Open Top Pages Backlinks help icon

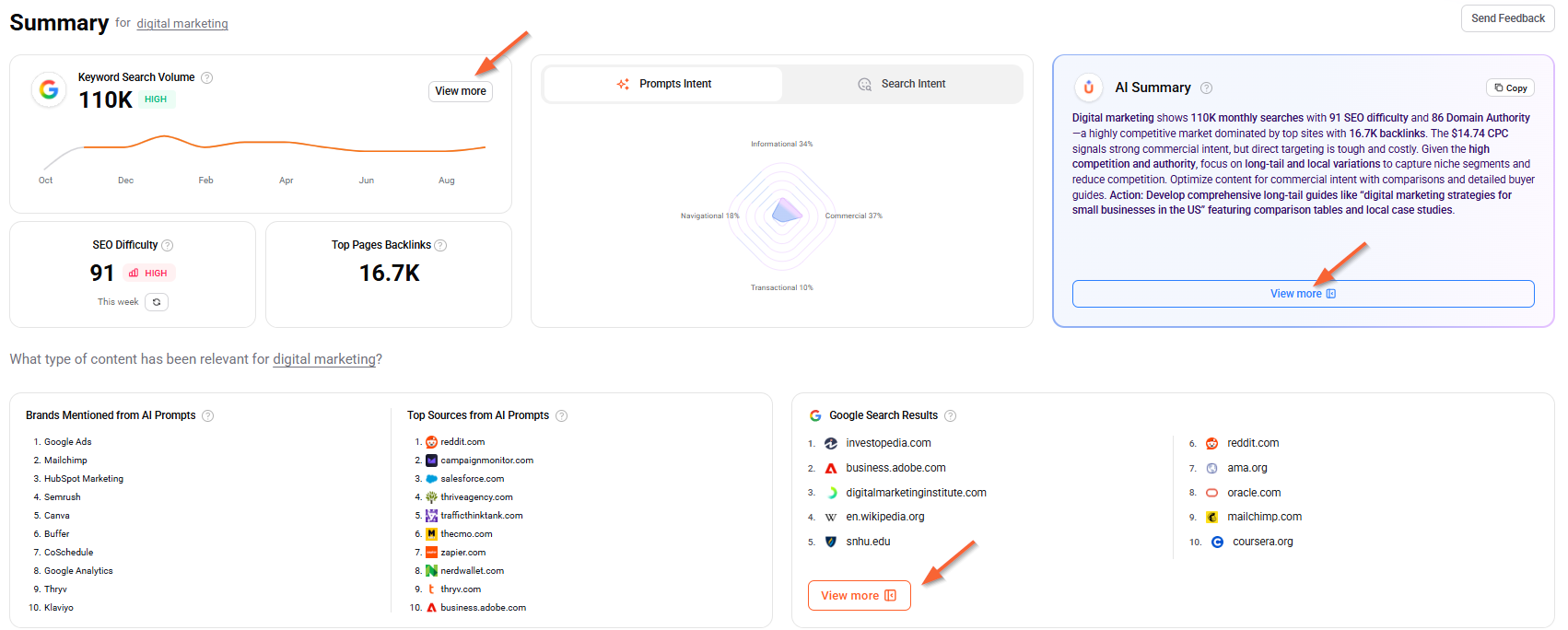tap(440, 245)
